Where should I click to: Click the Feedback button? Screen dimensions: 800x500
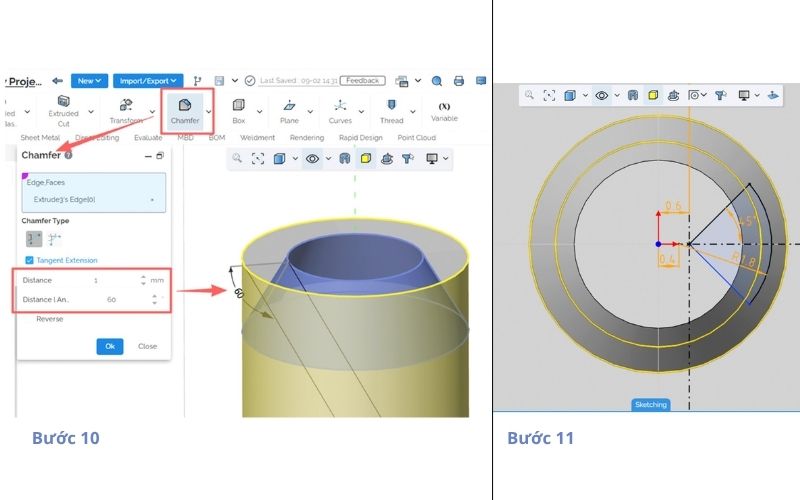point(363,81)
